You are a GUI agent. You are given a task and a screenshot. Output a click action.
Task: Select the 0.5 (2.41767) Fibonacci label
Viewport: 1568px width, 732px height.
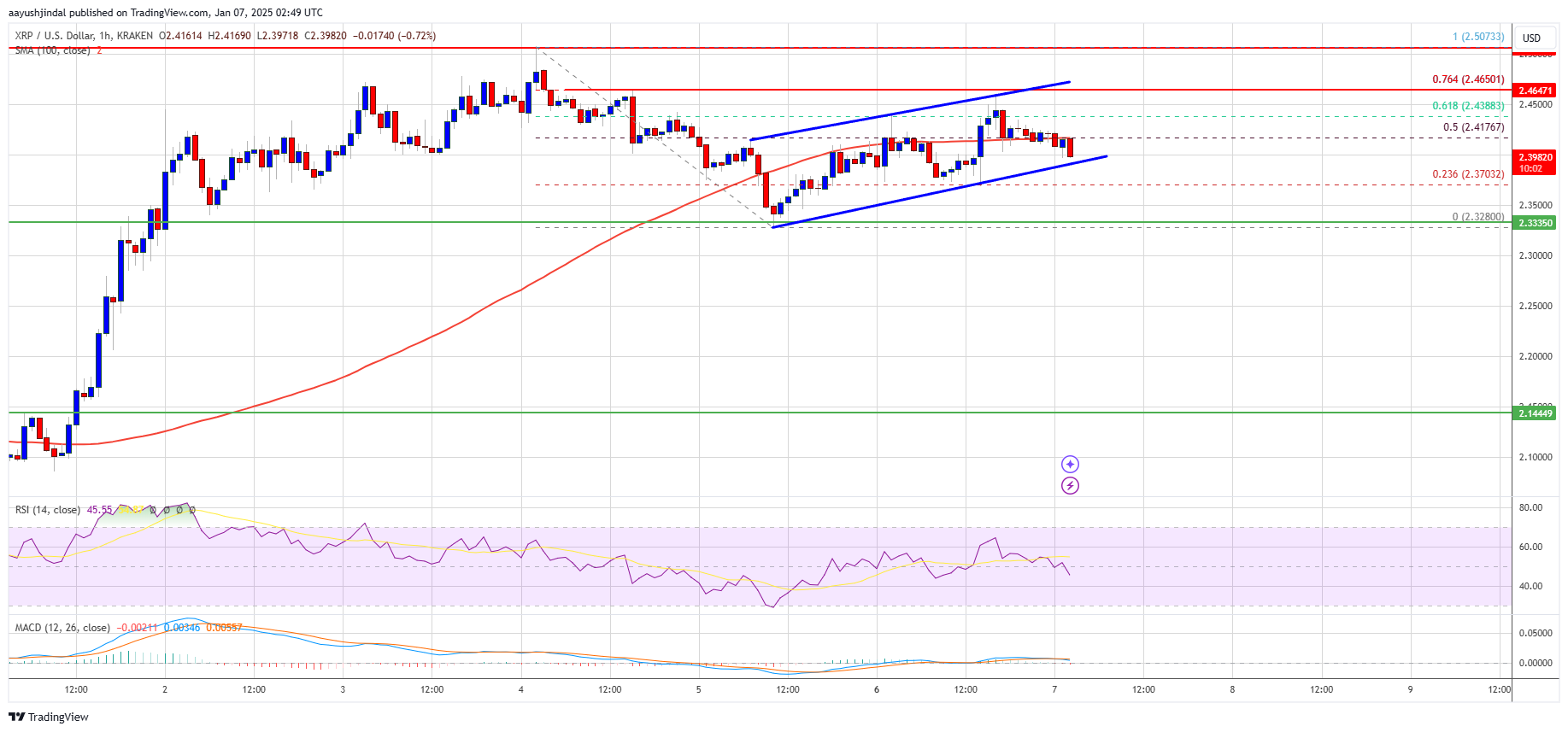pyautogui.click(x=1473, y=127)
